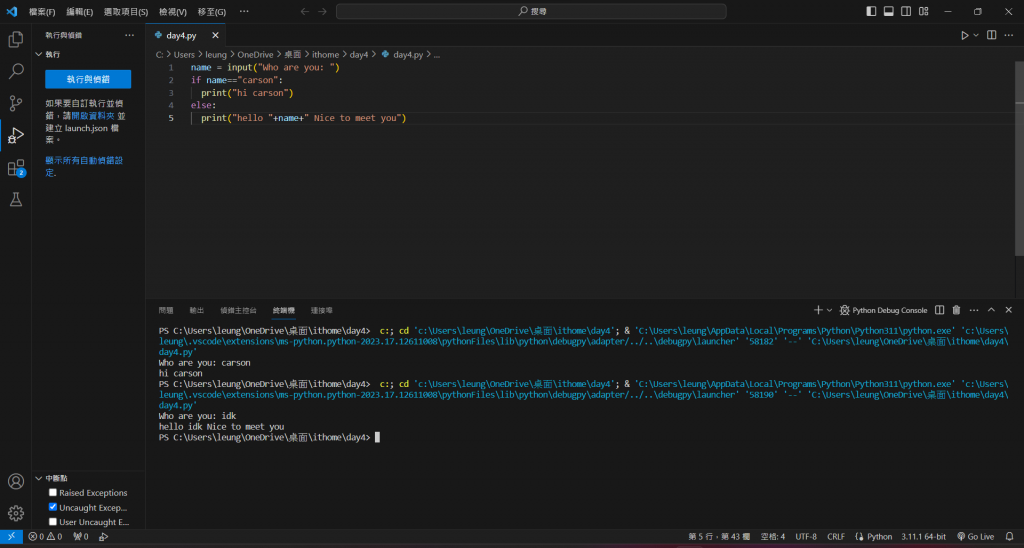
Task: Open the Search view in activity bar
Action: coord(16,71)
